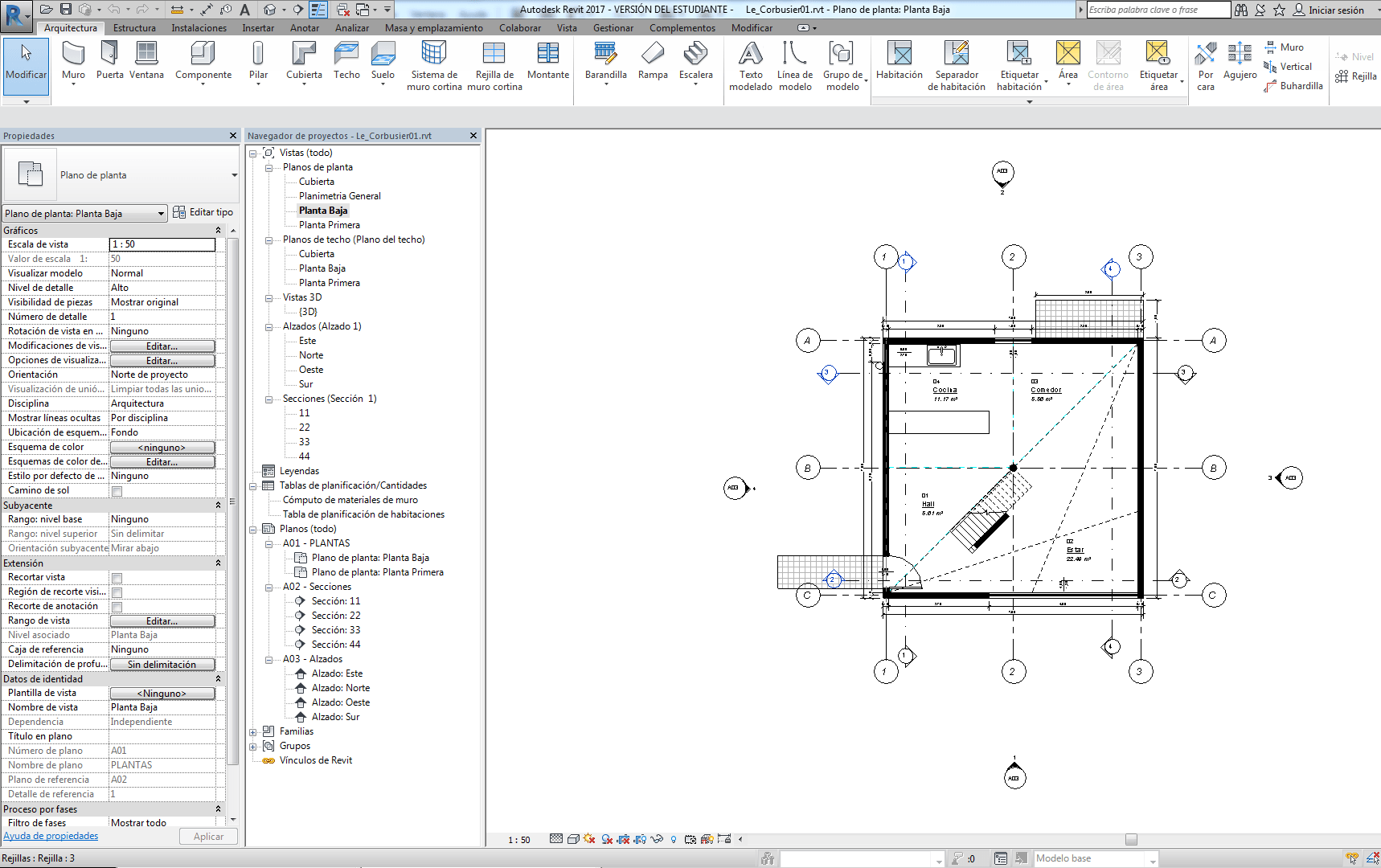This screenshot has width=1381, height=868.
Task: Select the Ventana window tool
Action: tap(146, 61)
